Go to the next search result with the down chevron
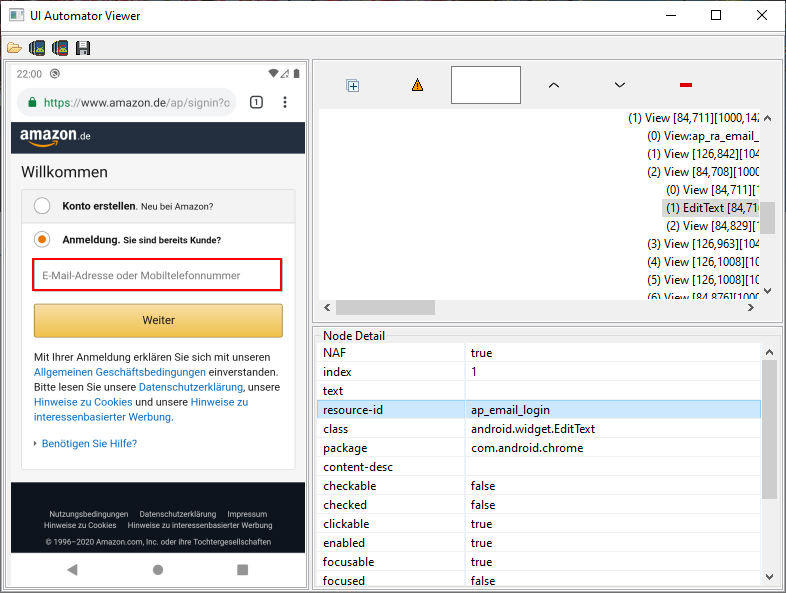786x593 pixels. point(620,85)
